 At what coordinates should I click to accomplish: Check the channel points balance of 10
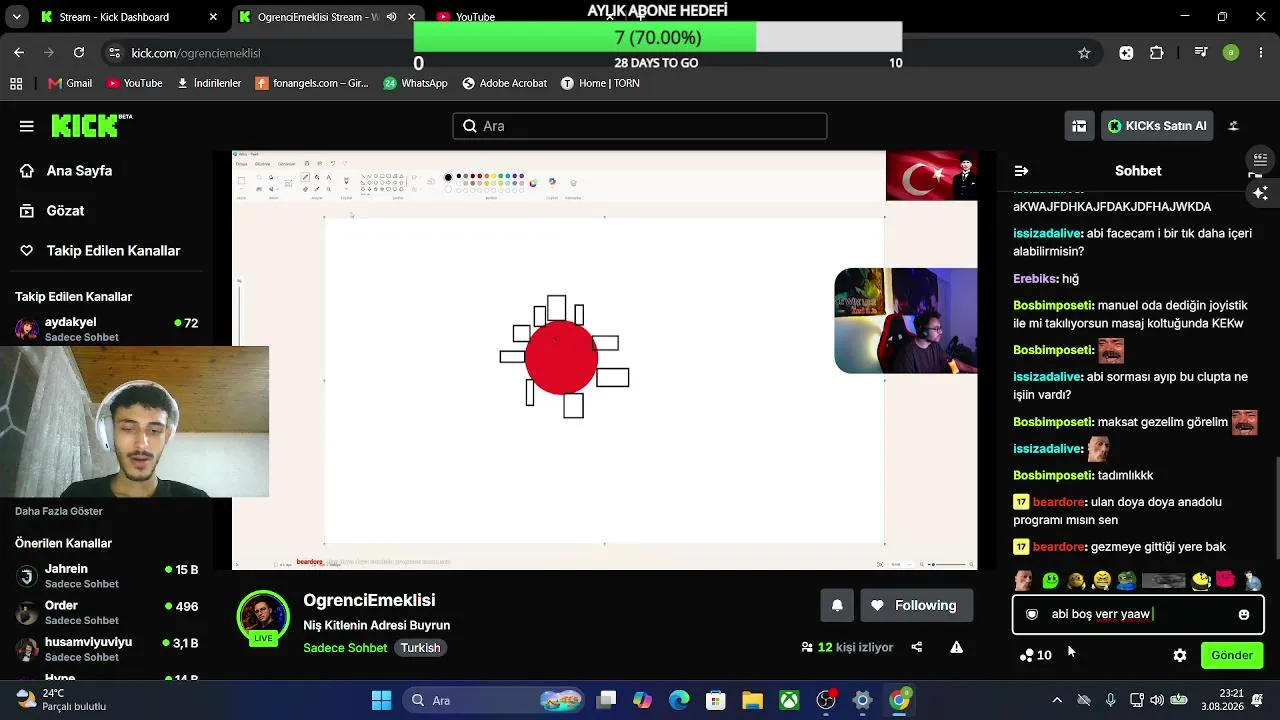(x=1035, y=655)
